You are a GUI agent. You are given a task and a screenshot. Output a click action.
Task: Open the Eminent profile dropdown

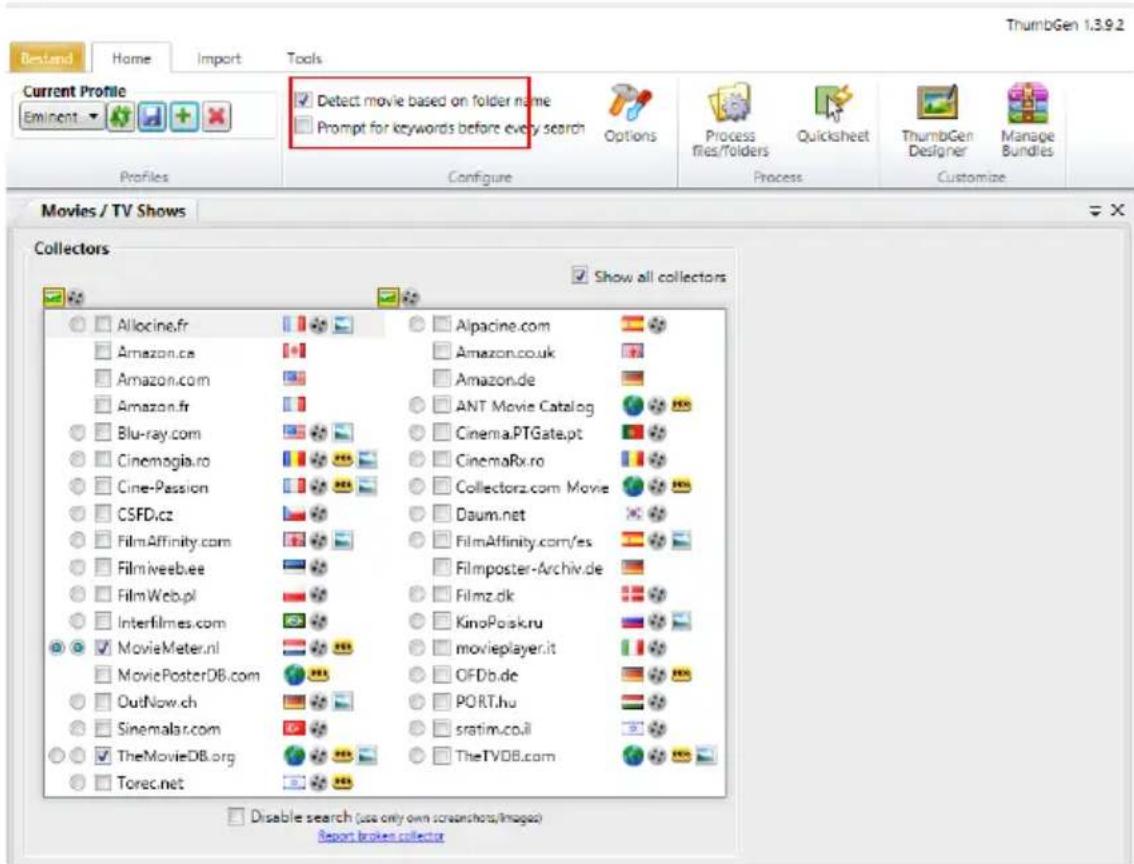pos(61,116)
